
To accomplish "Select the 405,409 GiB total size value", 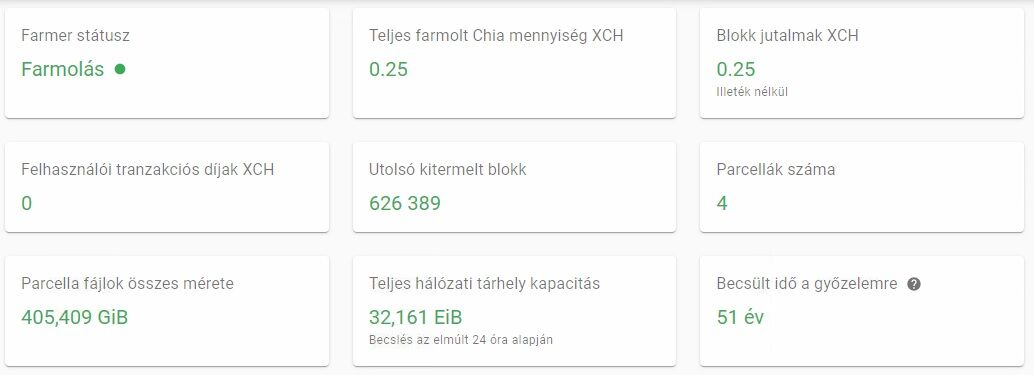I will coord(75,318).
